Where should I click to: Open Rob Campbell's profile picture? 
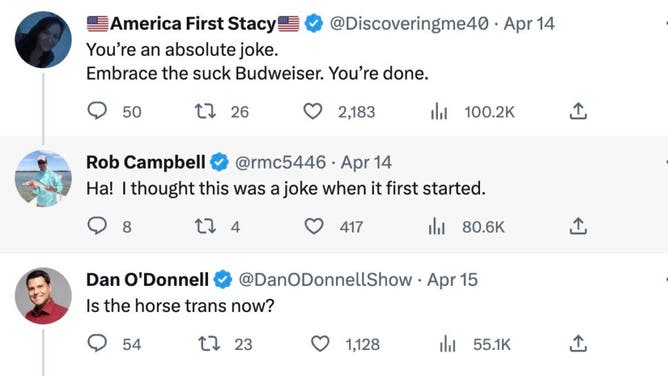pos(43,179)
